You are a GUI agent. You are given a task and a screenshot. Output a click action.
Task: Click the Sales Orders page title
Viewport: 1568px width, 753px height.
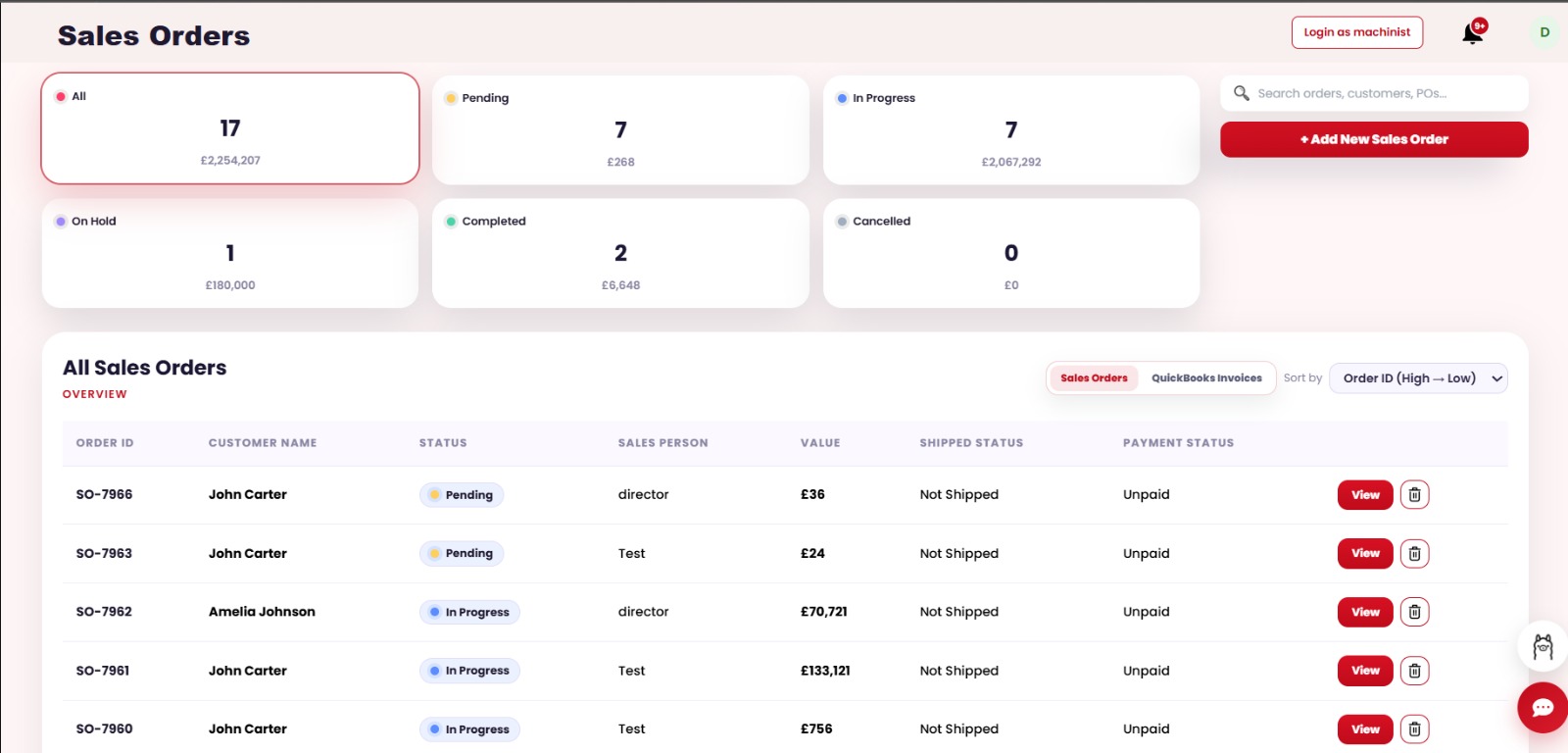154,36
